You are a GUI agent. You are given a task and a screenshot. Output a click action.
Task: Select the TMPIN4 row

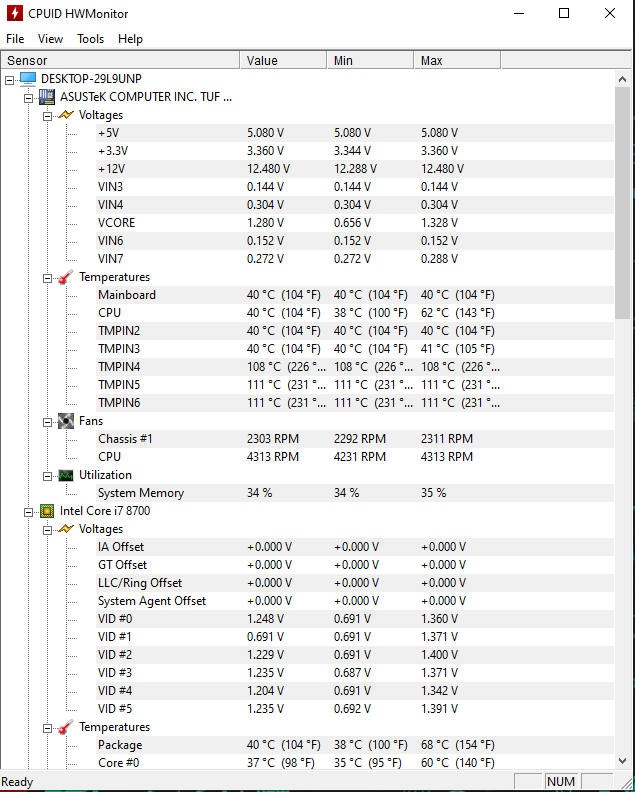click(355, 367)
